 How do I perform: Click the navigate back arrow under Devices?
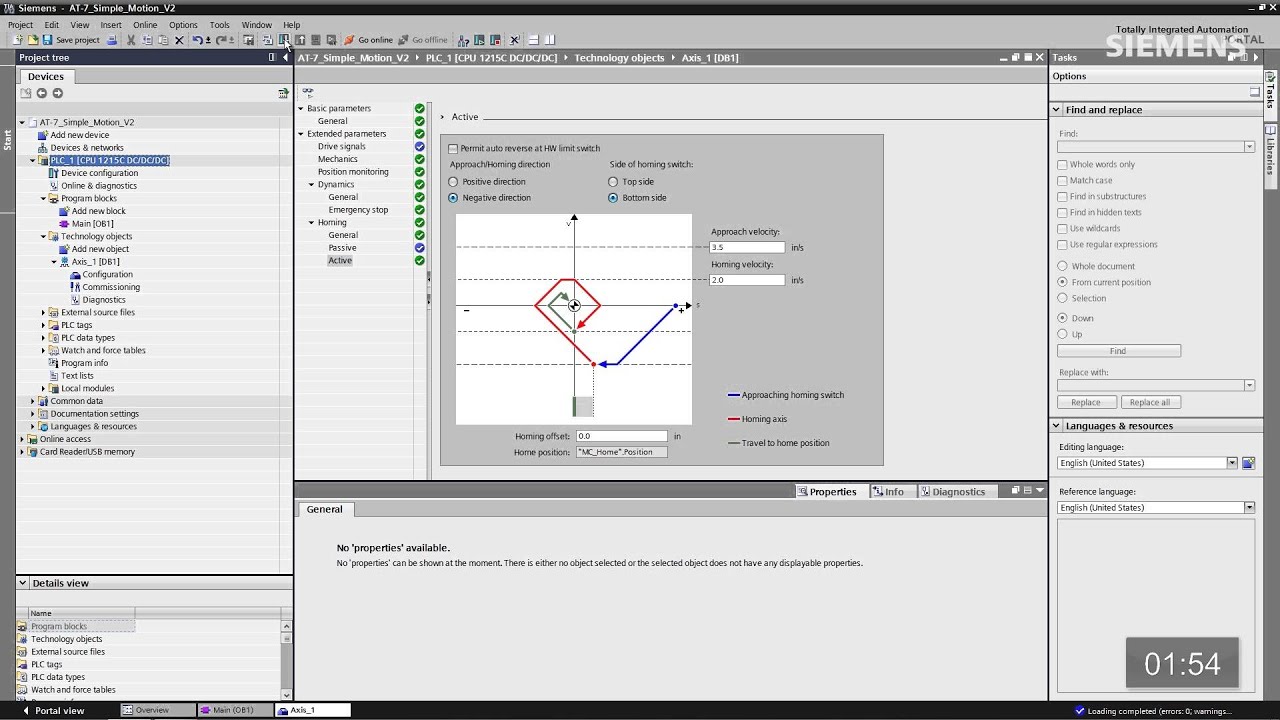[x=41, y=93]
